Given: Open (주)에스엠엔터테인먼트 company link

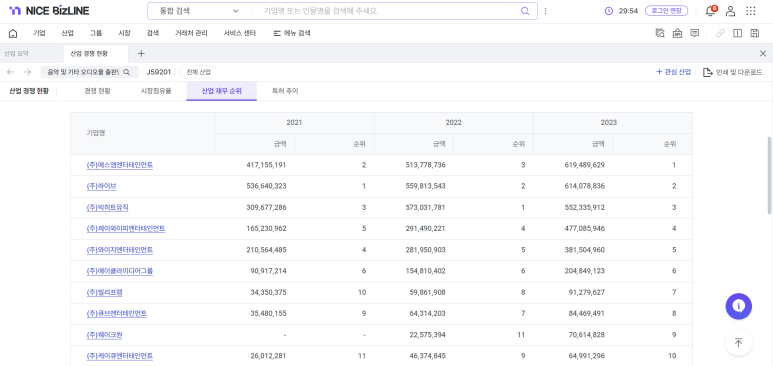Looking at the screenshot, I should [x=120, y=165].
